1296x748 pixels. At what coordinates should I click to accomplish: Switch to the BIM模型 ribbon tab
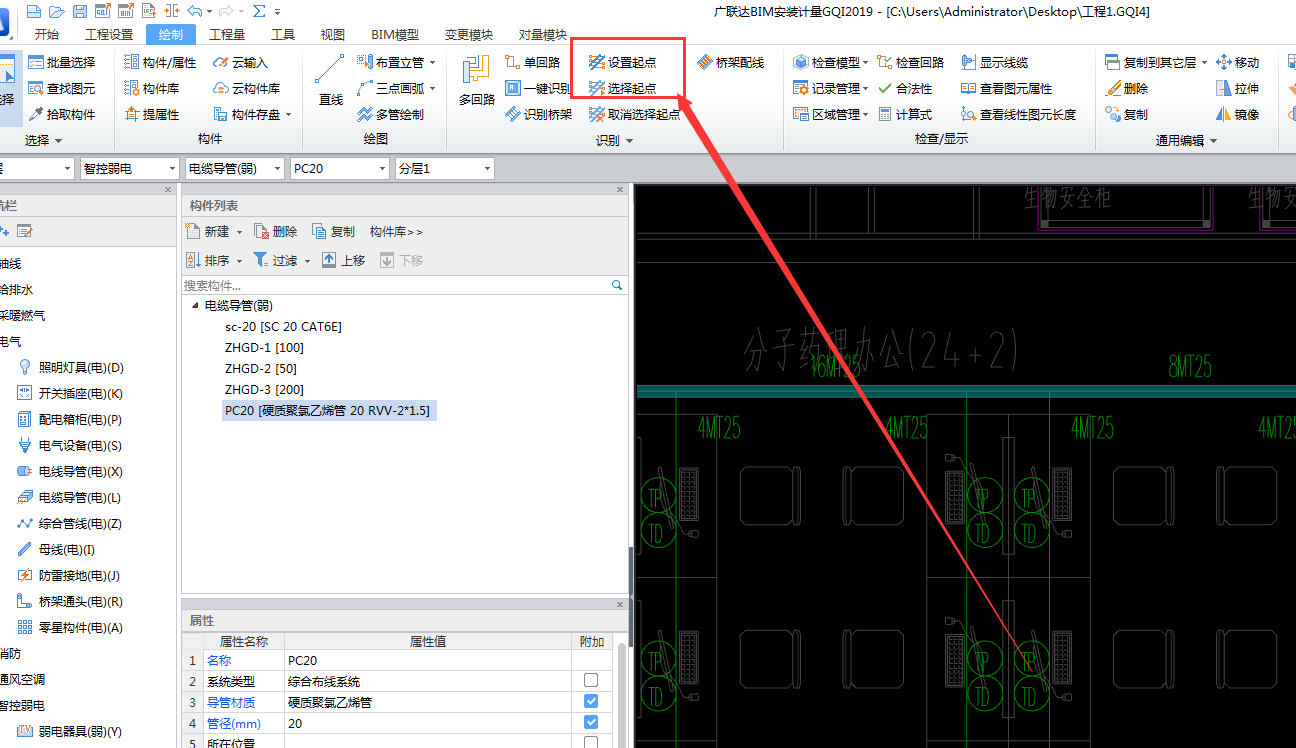(395, 34)
